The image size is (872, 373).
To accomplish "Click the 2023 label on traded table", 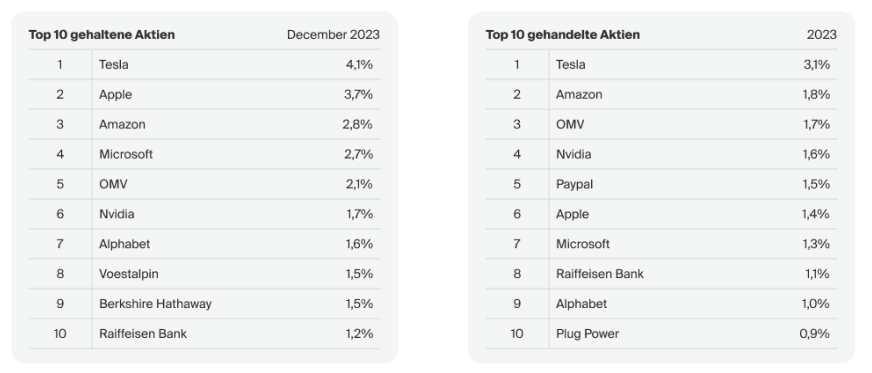I will [821, 34].
